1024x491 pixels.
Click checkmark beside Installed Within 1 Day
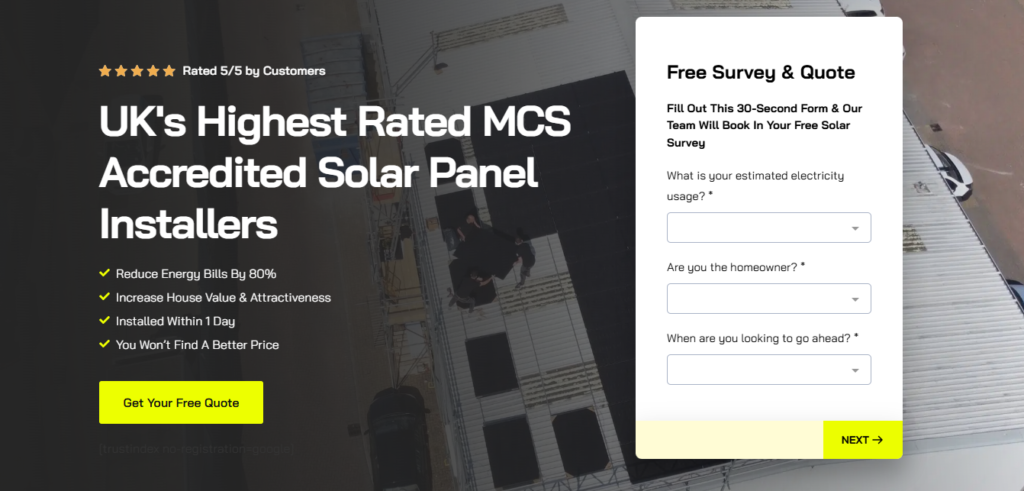[x=105, y=321]
